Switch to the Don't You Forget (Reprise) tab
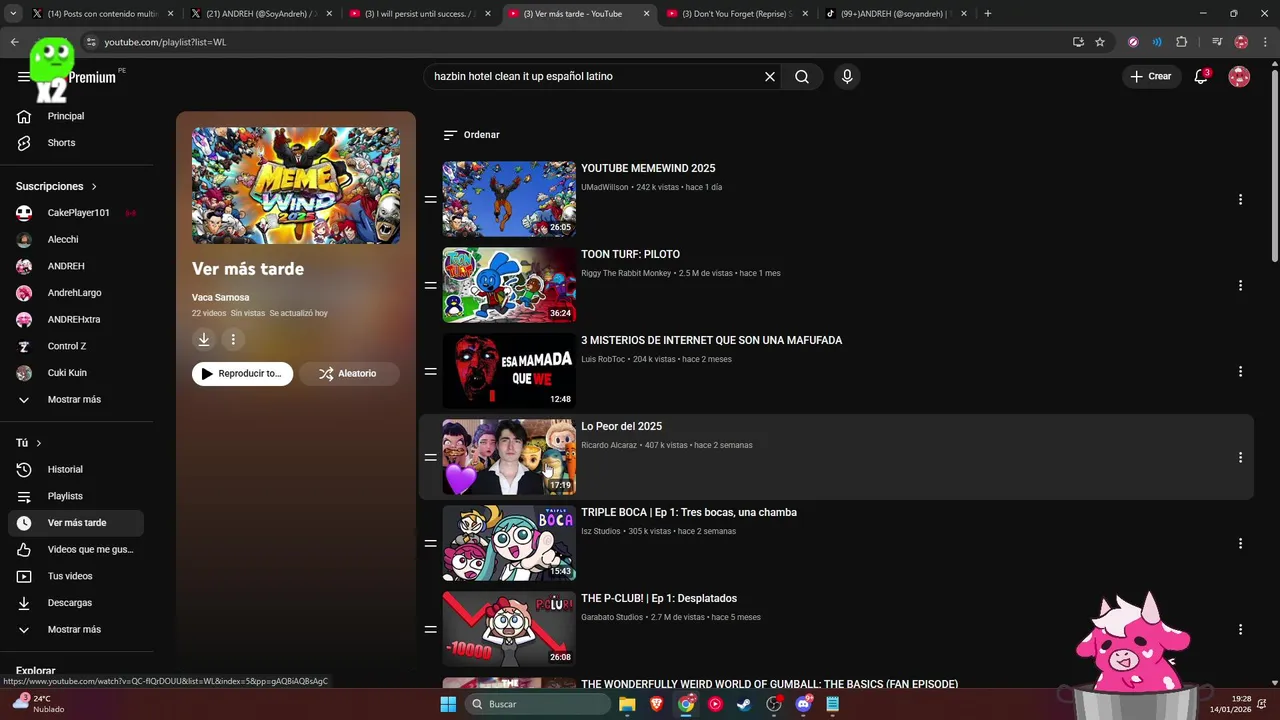Screen dimensions: 1280x720 tap(735, 14)
